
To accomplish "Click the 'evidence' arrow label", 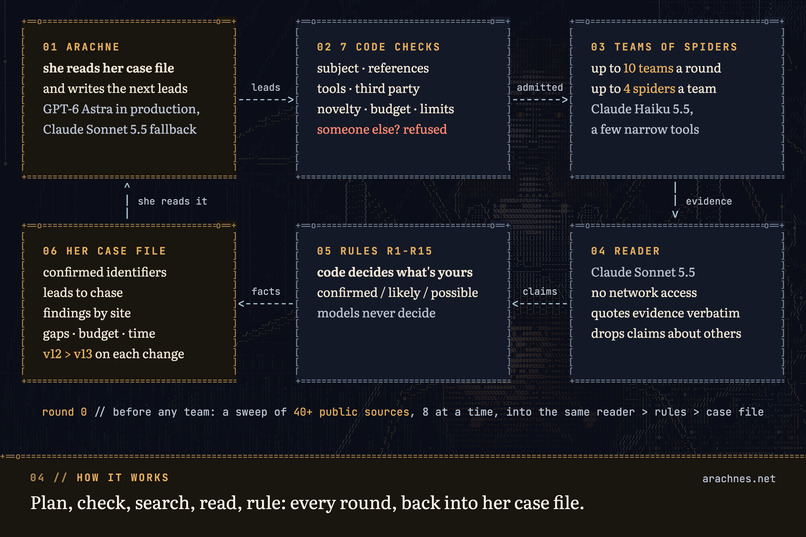I will pyautogui.click(x=709, y=201).
